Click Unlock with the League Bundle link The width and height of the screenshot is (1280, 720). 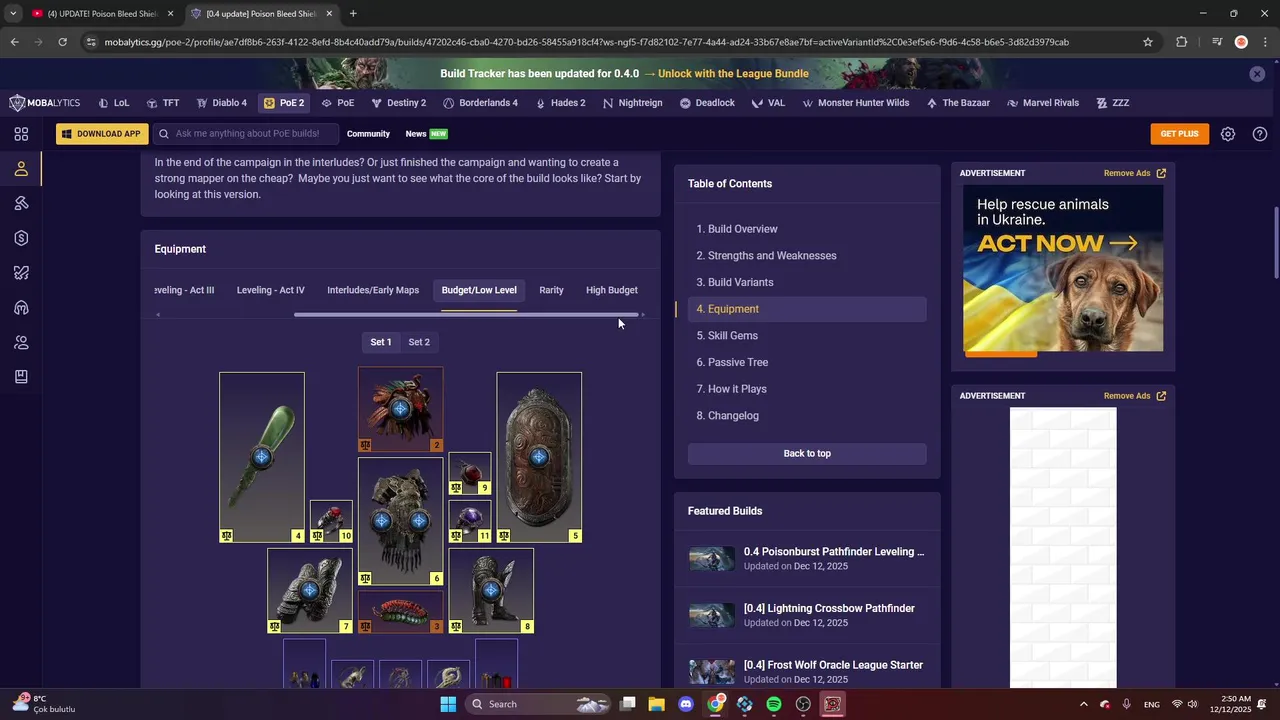(733, 74)
